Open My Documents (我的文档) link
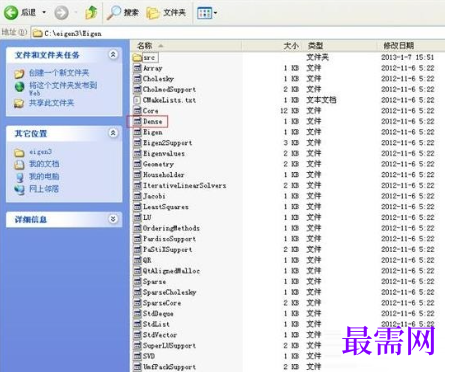The height and width of the screenshot is (372, 454). point(44,164)
